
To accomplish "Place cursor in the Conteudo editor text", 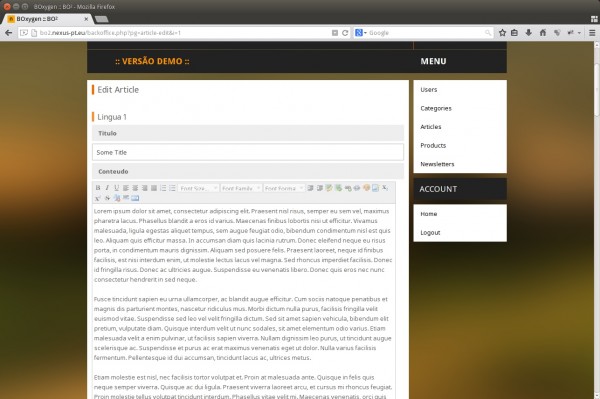I will coord(243,302).
